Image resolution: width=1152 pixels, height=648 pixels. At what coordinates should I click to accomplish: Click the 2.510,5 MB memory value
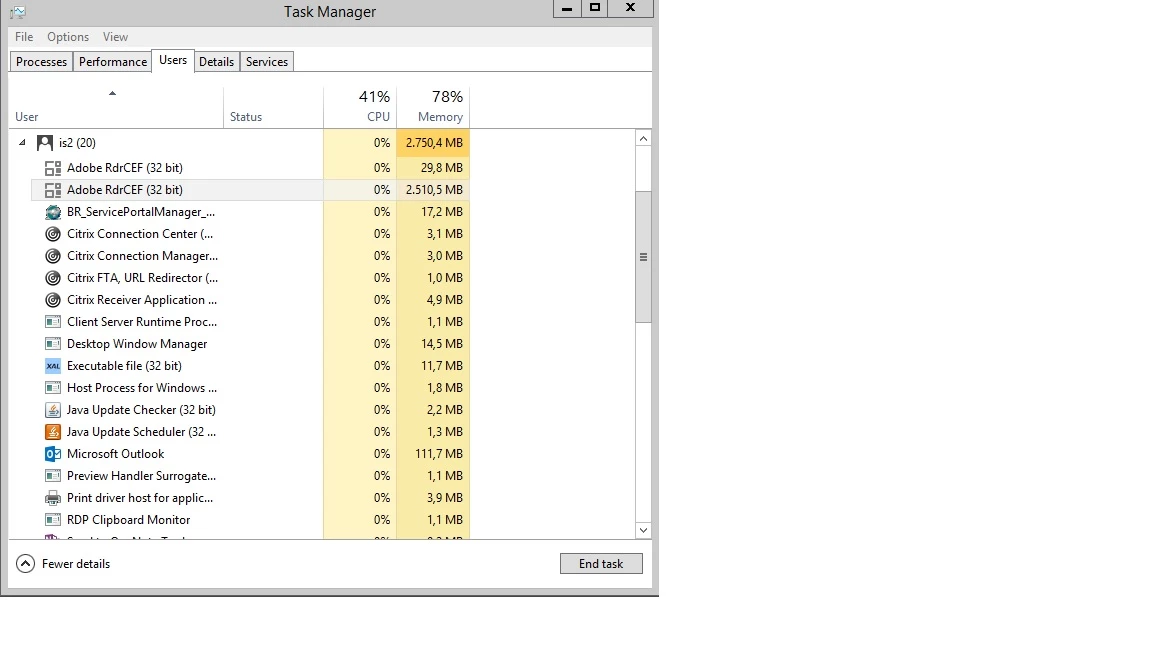pyautogui.click(x=434, y=190)
